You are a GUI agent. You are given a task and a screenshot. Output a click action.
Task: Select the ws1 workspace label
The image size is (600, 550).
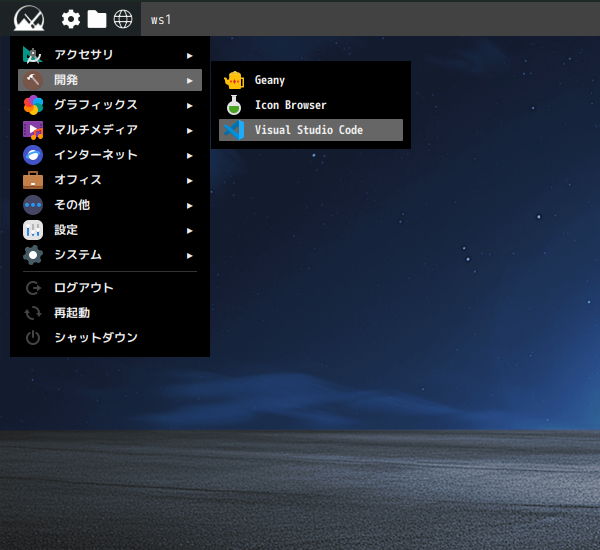pyautogui.click(x=161, y=20)
